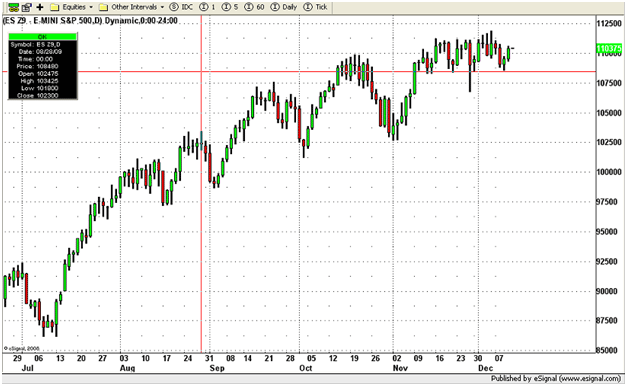Screen dimensions: 627x386
Task: Click the Oct month label on time axis
Action: click(306, 368)
